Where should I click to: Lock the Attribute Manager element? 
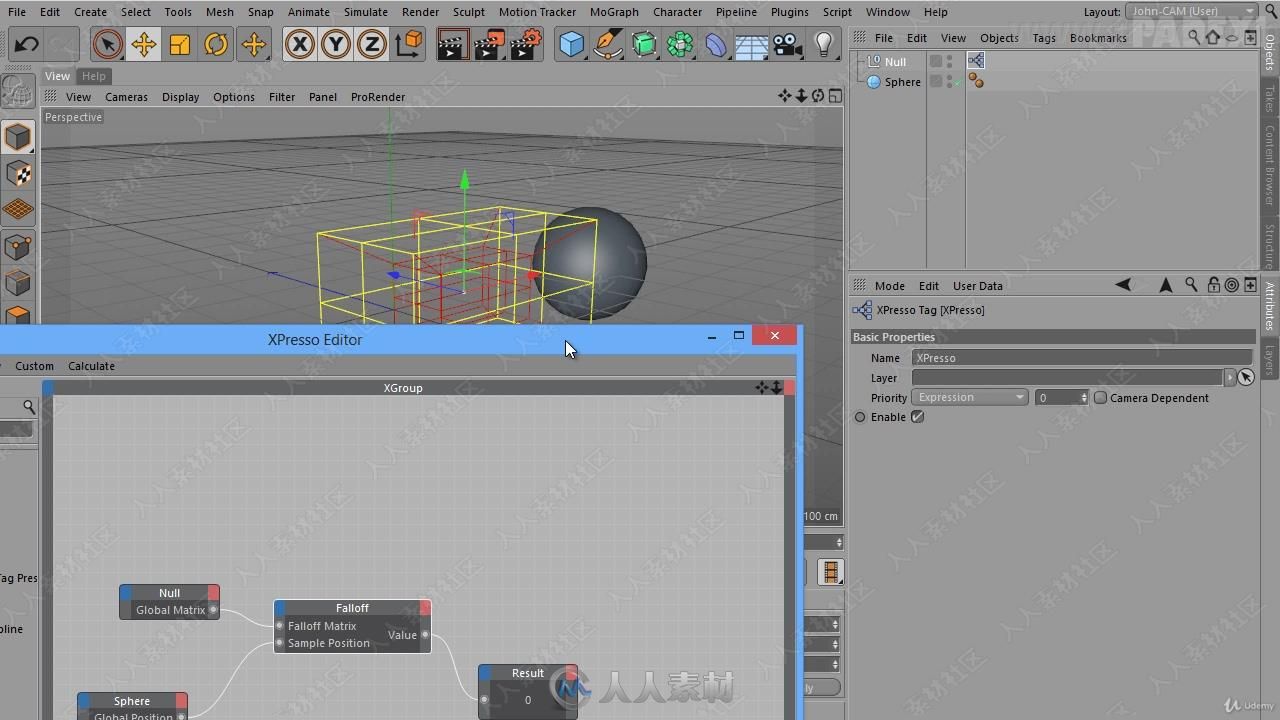click(1213, 285)
